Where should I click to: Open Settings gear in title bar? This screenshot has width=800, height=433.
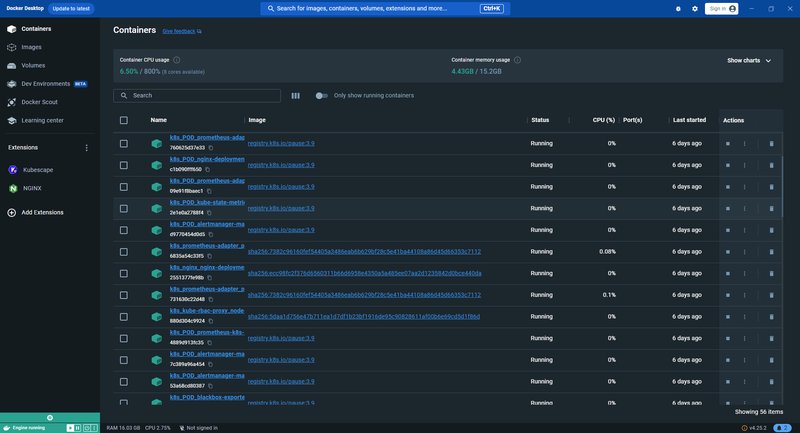[x=694, y=9]
